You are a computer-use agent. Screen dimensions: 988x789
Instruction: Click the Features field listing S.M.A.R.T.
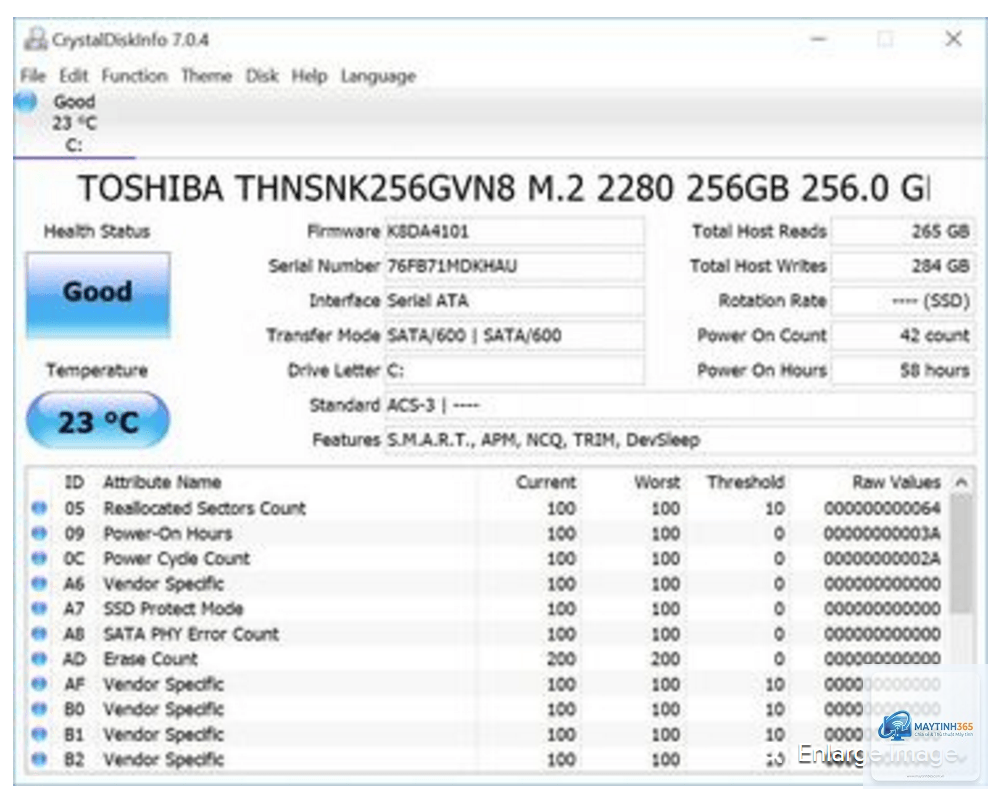(x=679, y=440)
